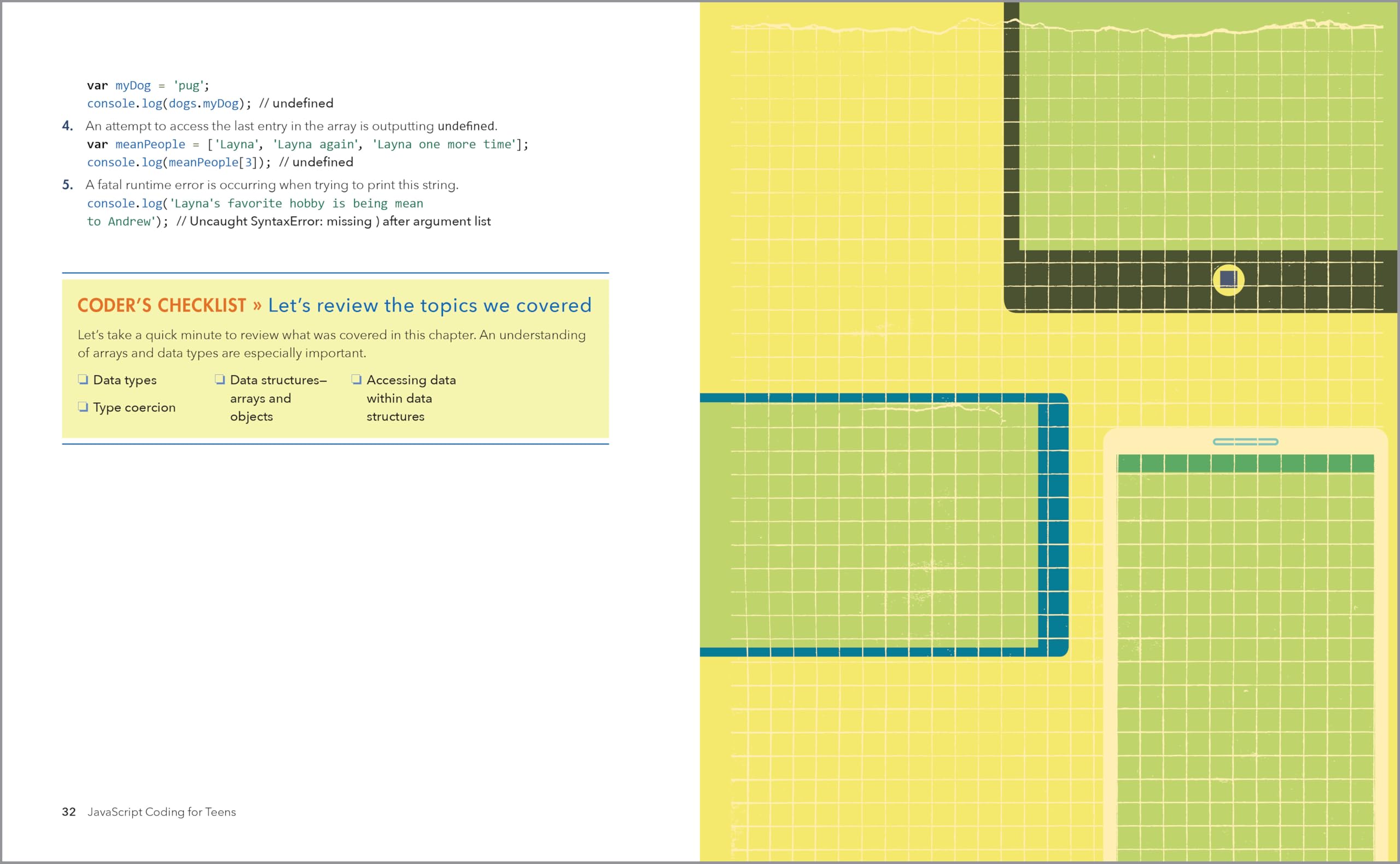Click the CODER'S CHECKLIST heading

(161, 306)
